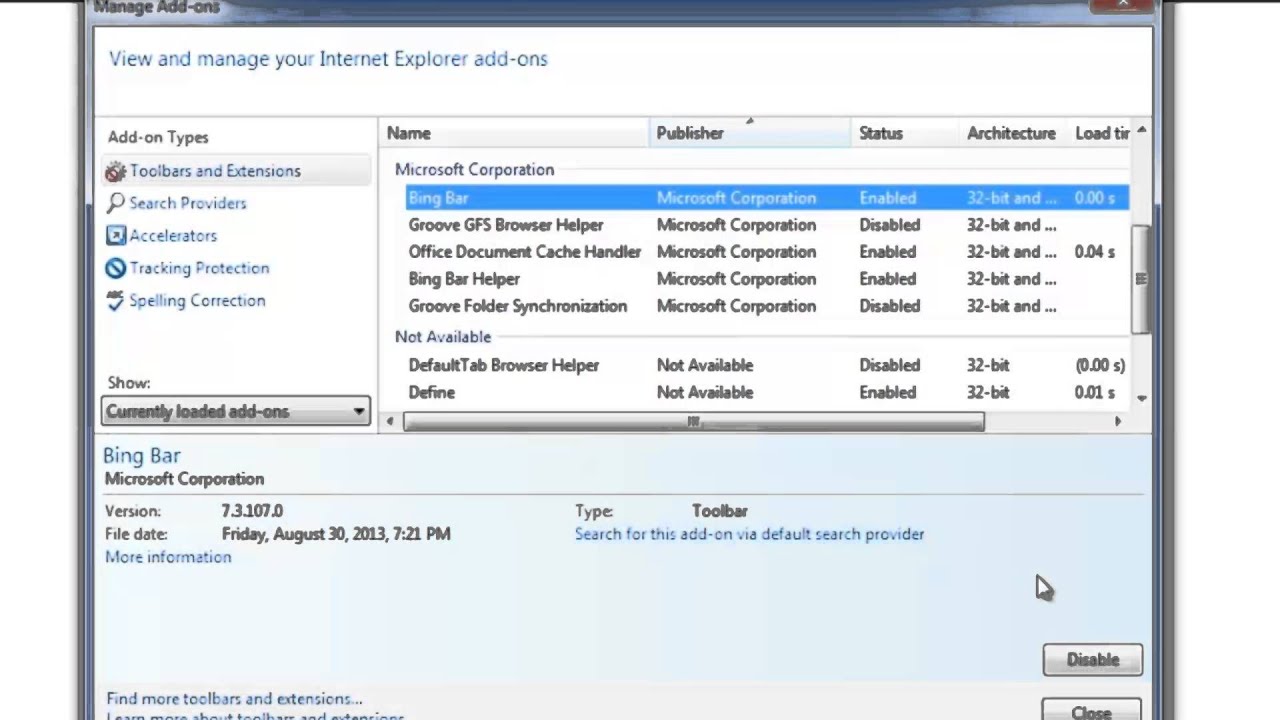Click Not Available publisher of Define row
This screenshot has width=1280, height=720.
click(705, 392)
